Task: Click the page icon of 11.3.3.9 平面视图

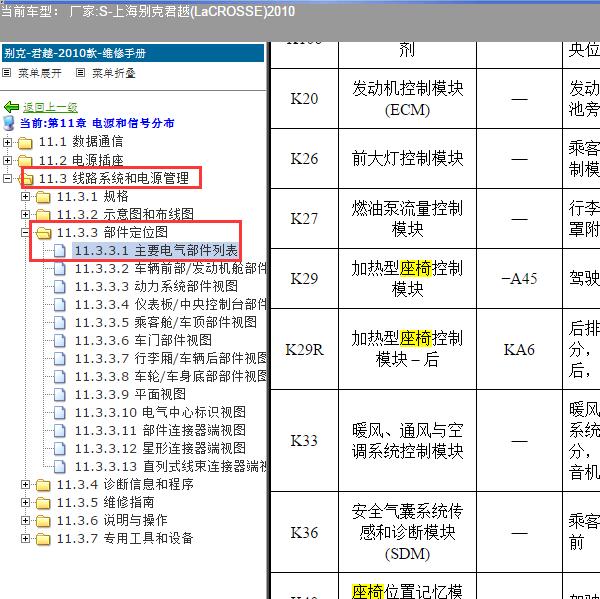Action: tap(60, 395)
